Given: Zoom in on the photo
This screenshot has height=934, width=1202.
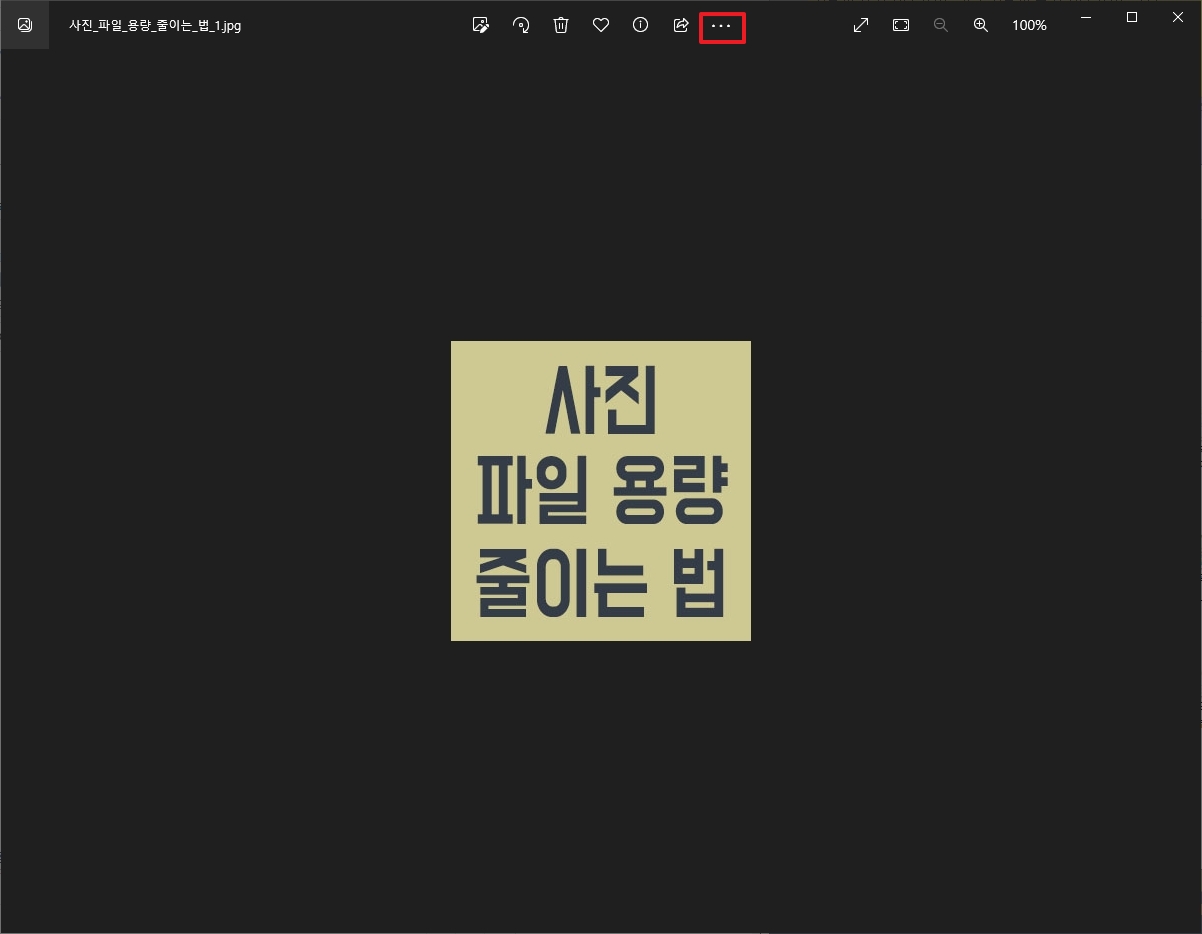Looking at the screenshot, I should 980,25.
